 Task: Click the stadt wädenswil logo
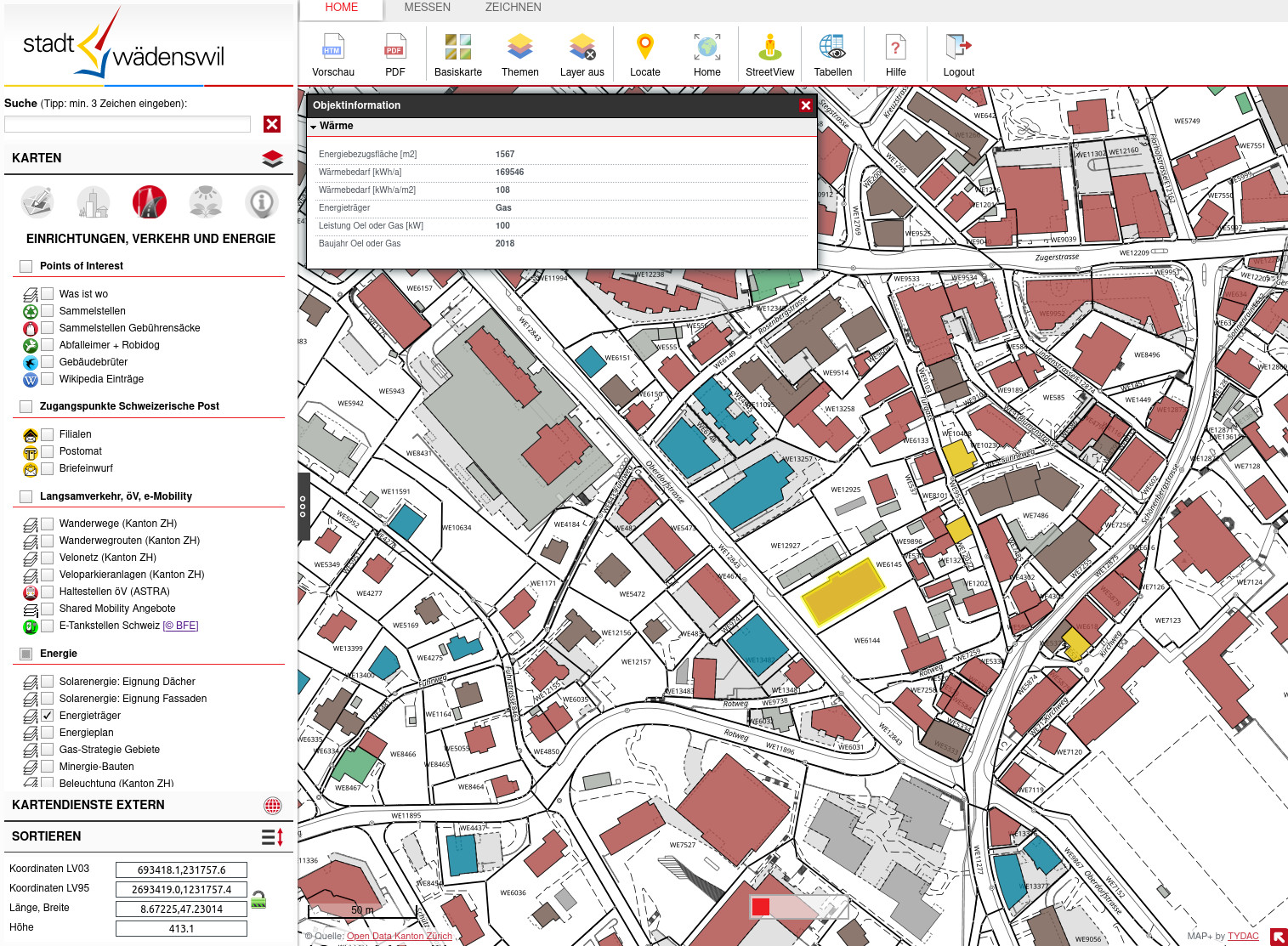click(x=123, y=44)
